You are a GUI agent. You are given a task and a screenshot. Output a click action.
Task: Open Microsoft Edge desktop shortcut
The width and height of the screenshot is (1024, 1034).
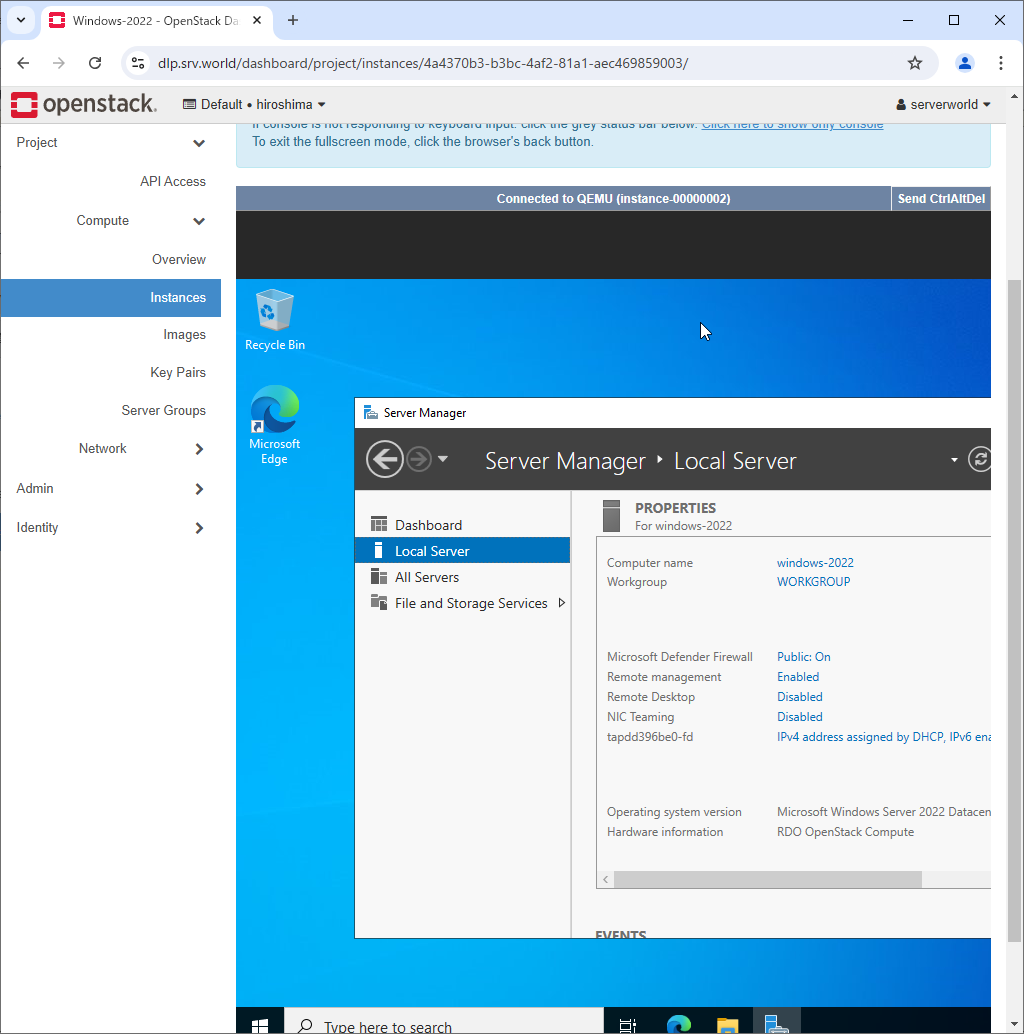pyautogui.click(x=274, y=425)
